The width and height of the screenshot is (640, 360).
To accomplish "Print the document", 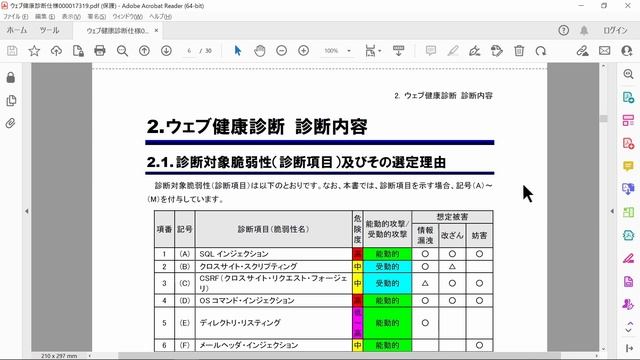I will pos(100,51).
